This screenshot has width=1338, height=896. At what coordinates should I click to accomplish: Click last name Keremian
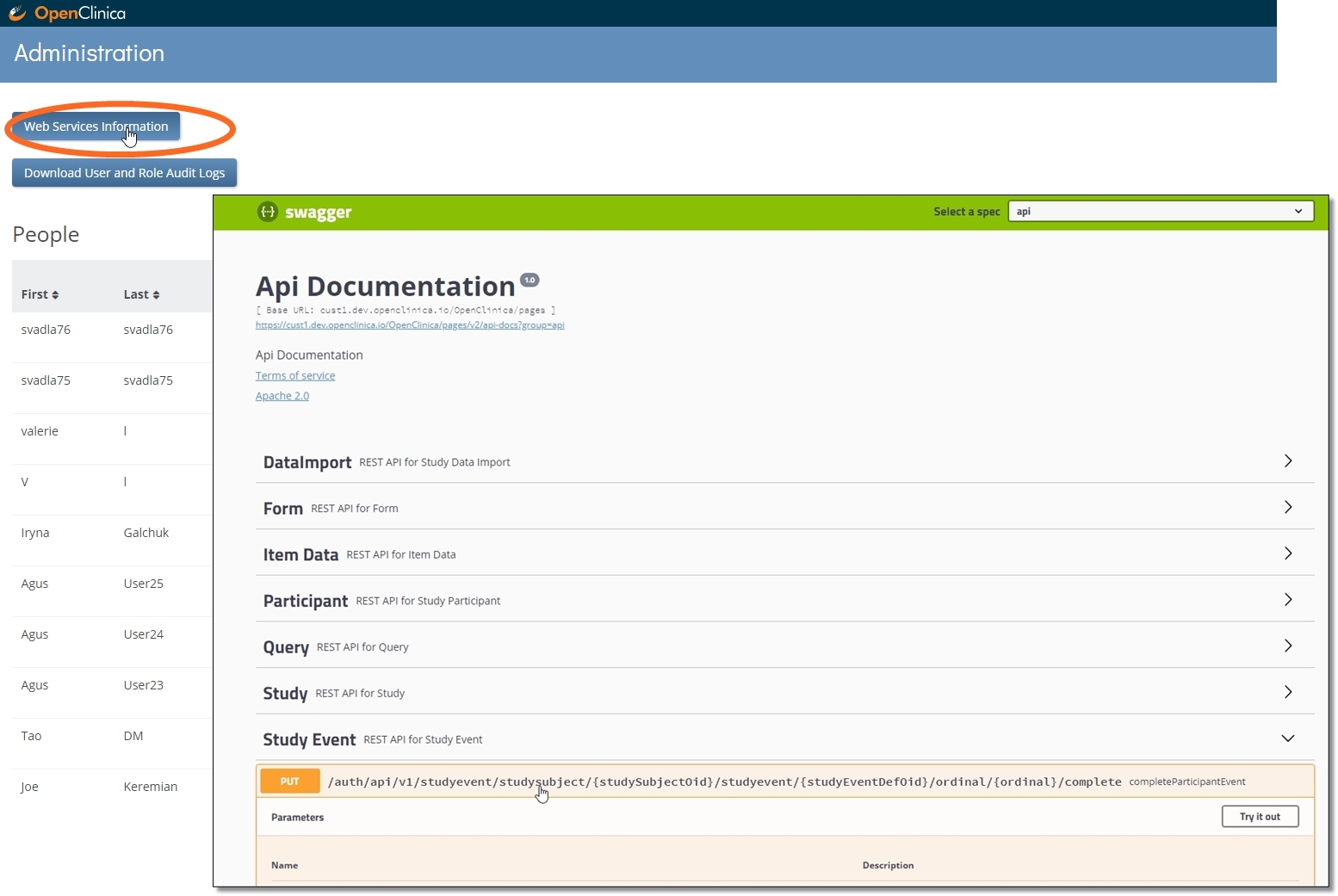[x=151, y=787]
